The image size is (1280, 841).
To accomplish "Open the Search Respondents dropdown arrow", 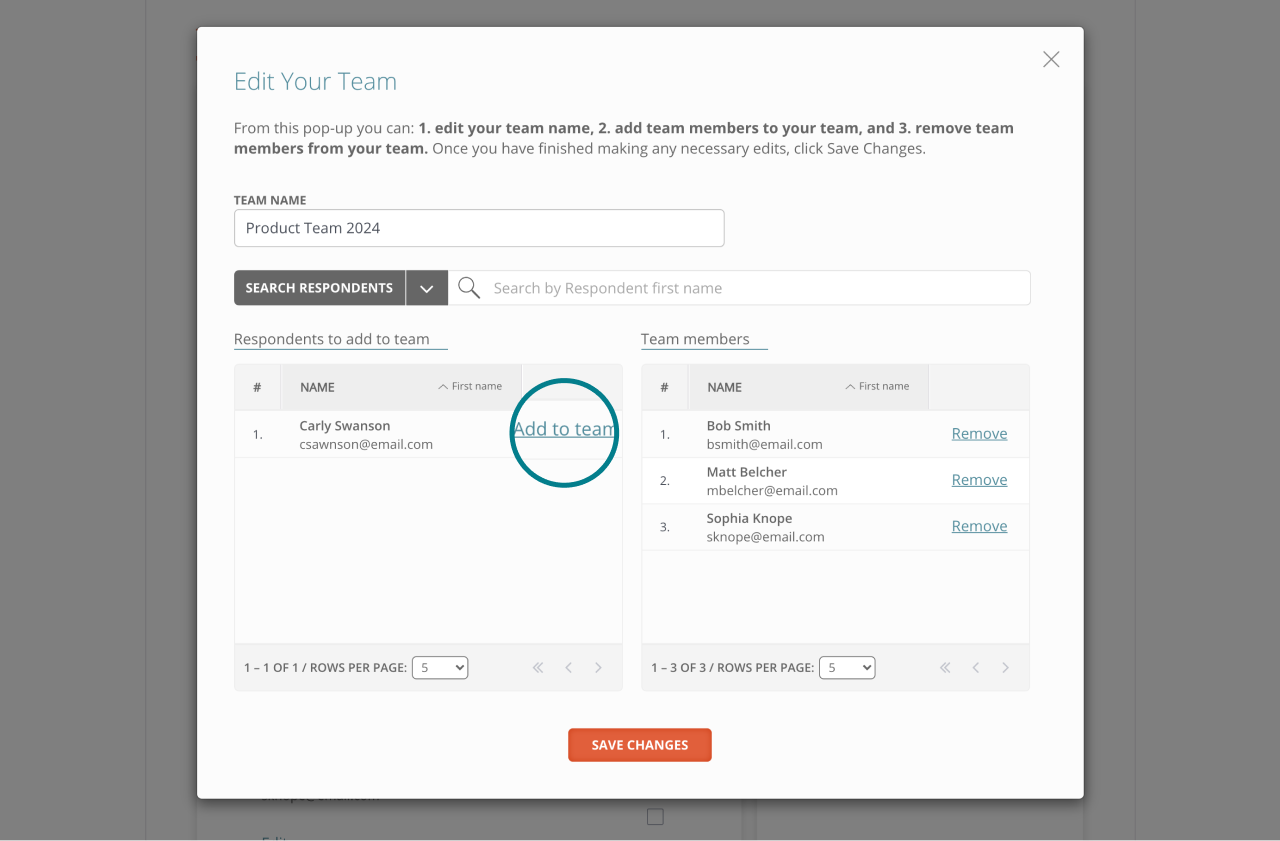I will [427, 288].
